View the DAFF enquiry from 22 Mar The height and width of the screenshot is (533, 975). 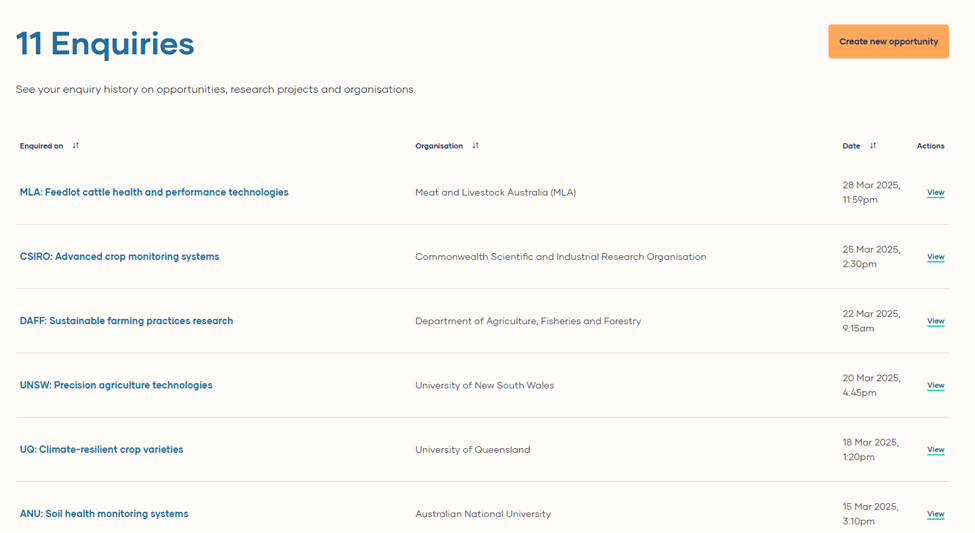click(935, 321)
